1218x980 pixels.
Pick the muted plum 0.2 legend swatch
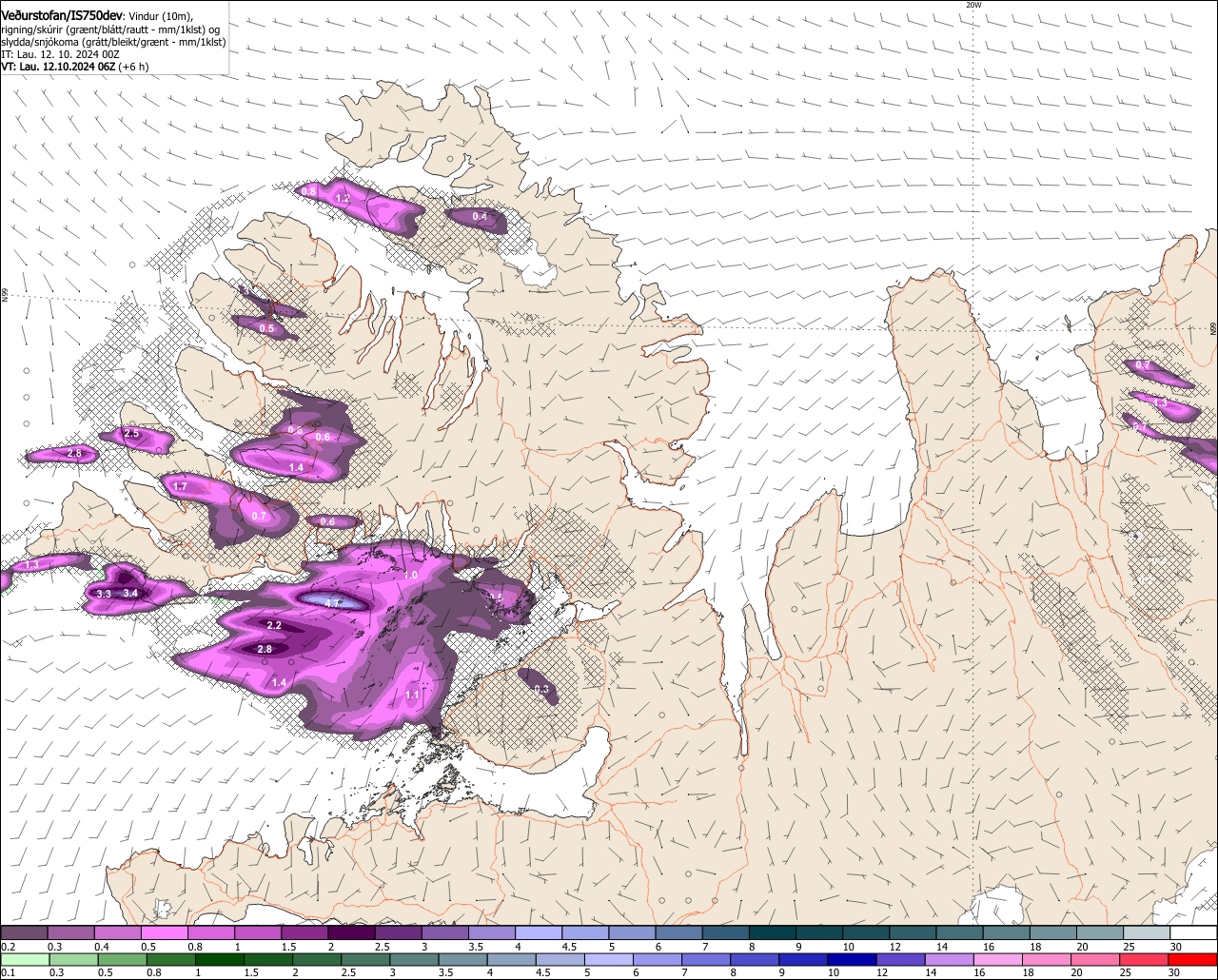pos(25,933)
